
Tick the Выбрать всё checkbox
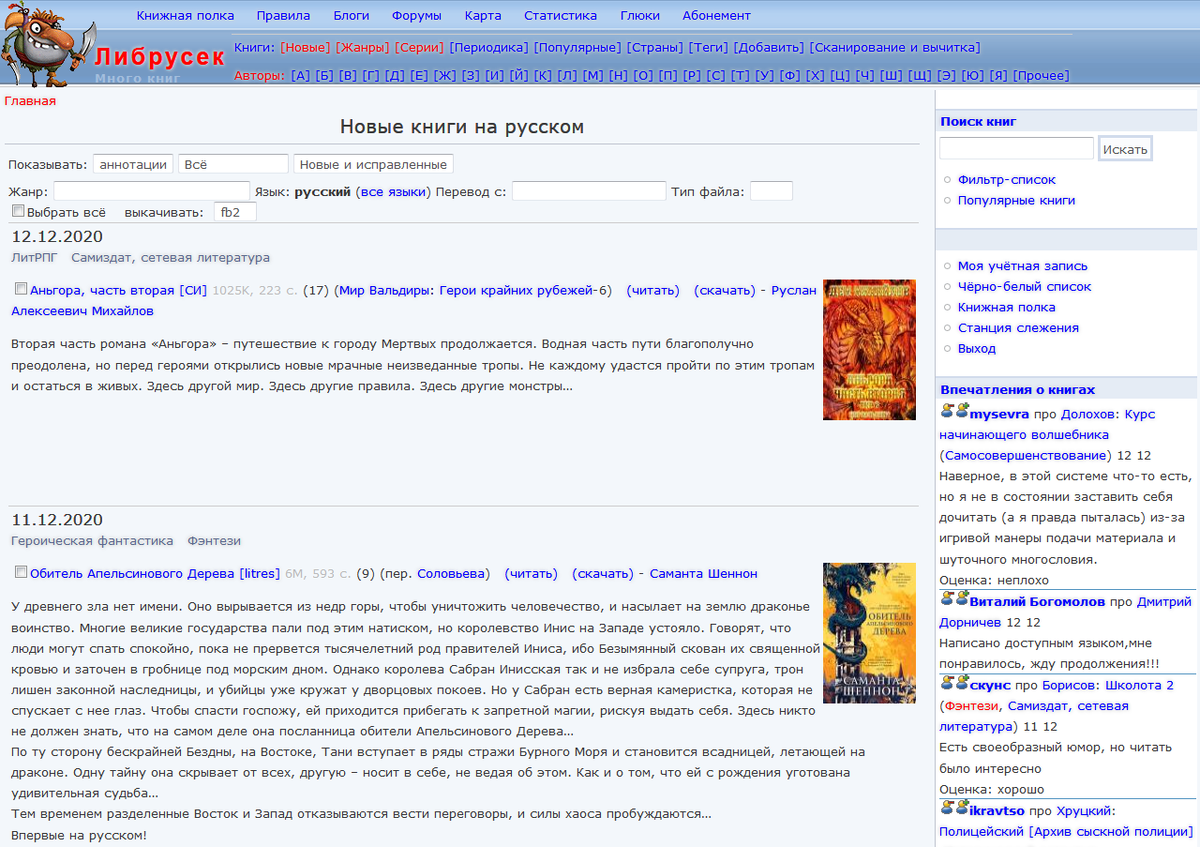[x=18, y=211]
